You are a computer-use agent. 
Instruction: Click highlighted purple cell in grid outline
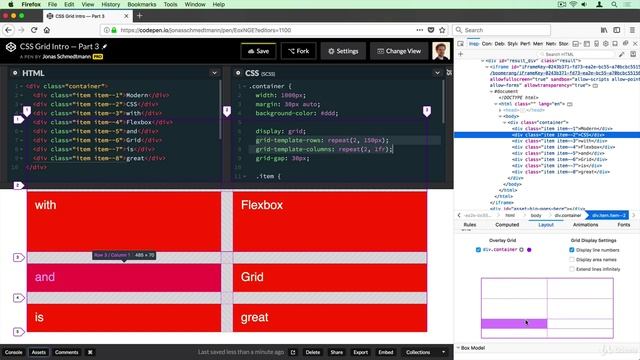(x=514, y=324)
